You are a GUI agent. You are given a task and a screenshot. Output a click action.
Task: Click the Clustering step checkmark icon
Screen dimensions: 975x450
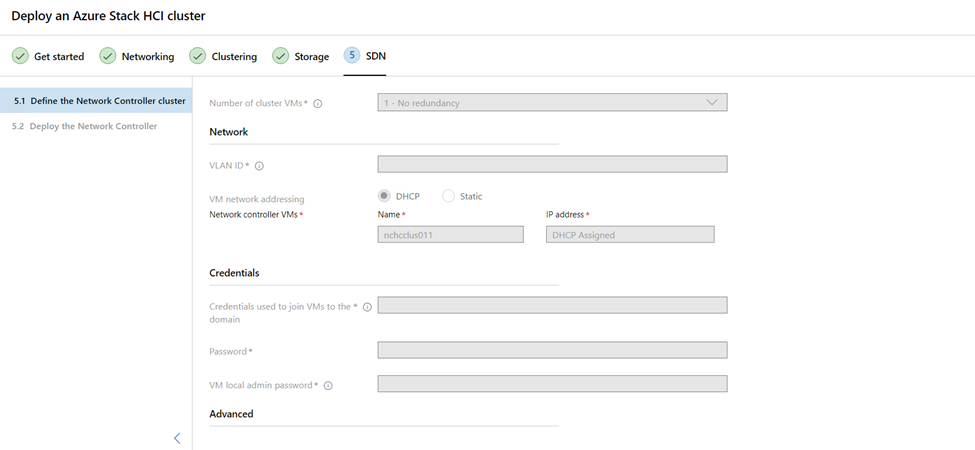pos(198,56)
